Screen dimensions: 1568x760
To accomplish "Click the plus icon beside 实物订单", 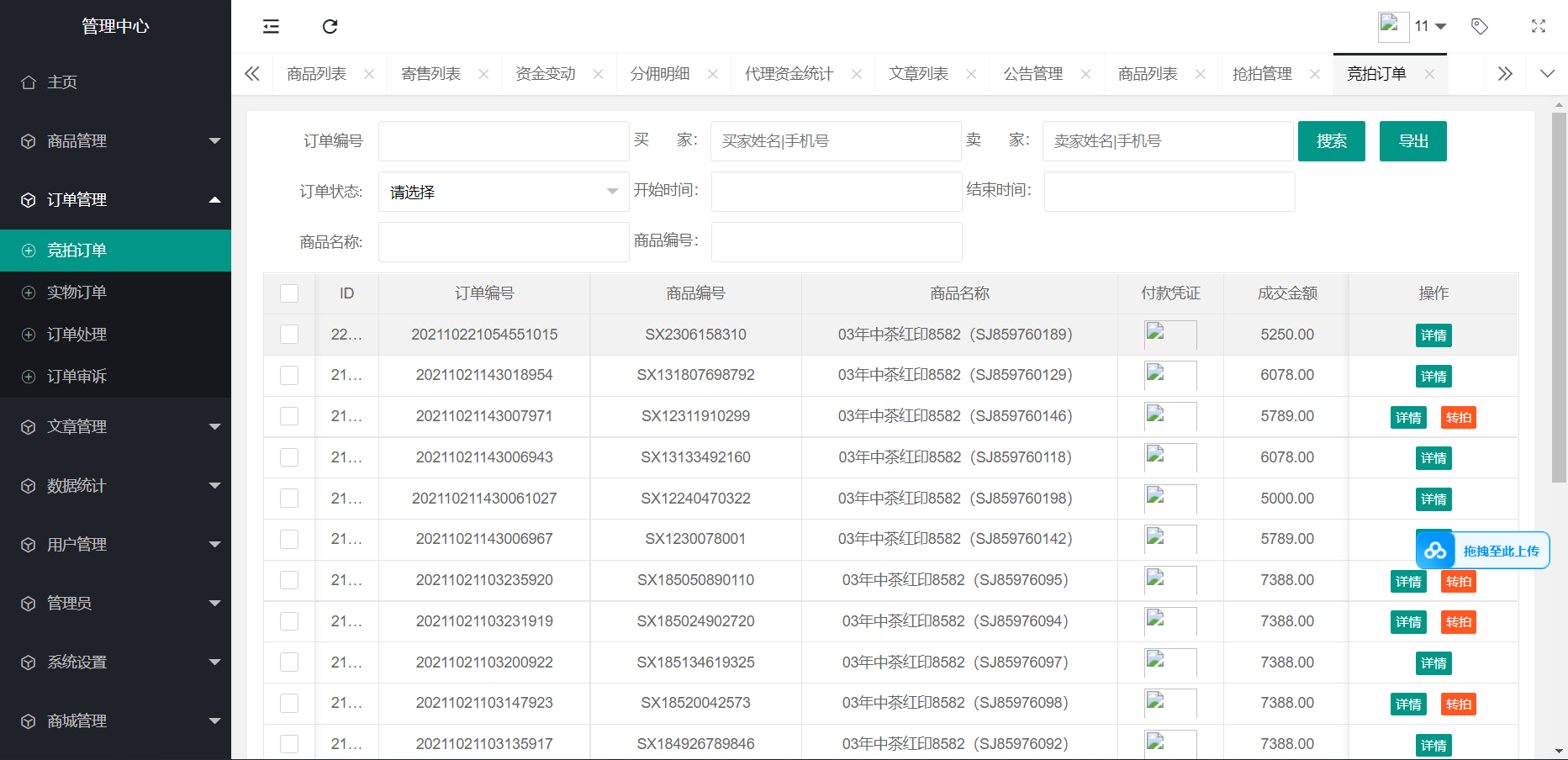I will pos(29,293).
